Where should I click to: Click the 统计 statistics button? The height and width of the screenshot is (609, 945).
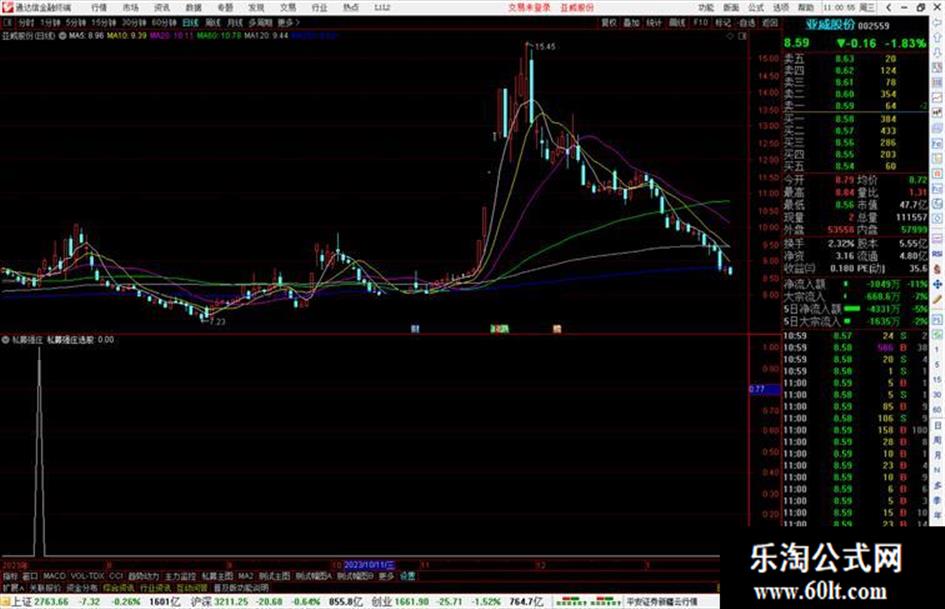[x=654, y=22]
